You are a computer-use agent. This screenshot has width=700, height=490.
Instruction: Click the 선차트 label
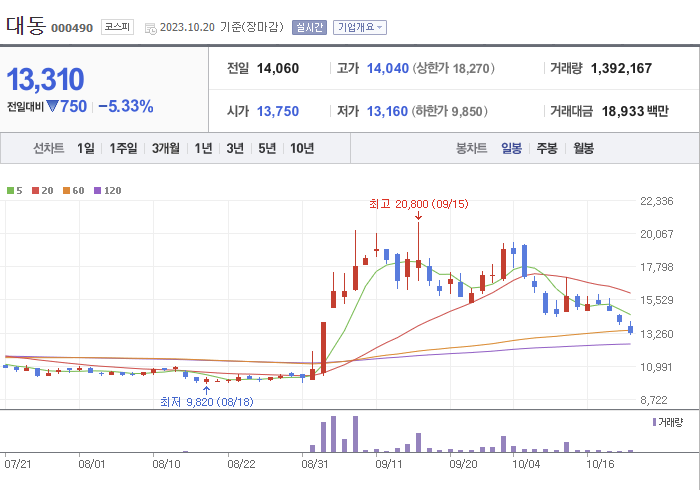pos(49,148)
